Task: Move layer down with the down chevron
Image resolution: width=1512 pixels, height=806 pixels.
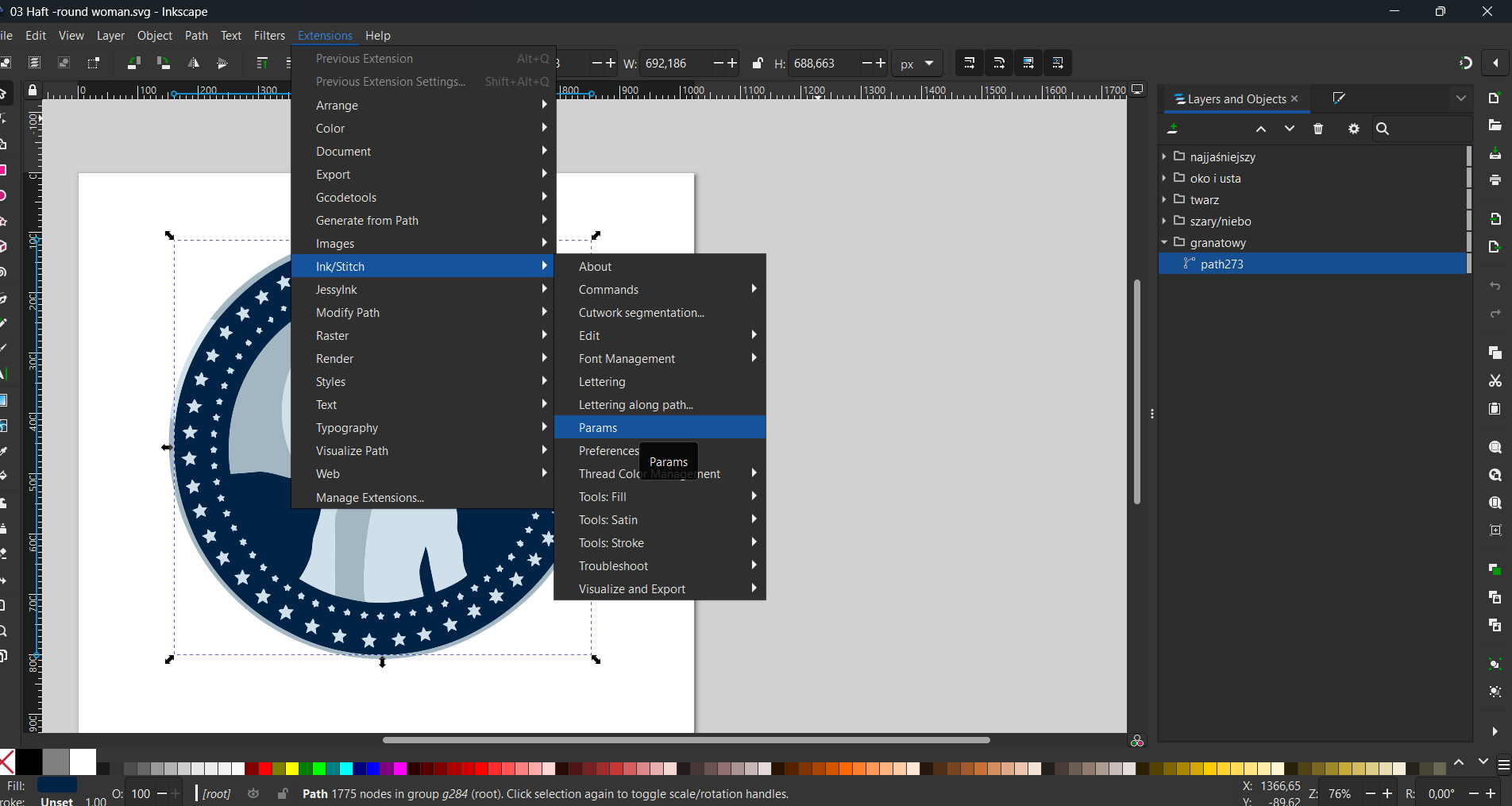Action: coord(1290,129)
